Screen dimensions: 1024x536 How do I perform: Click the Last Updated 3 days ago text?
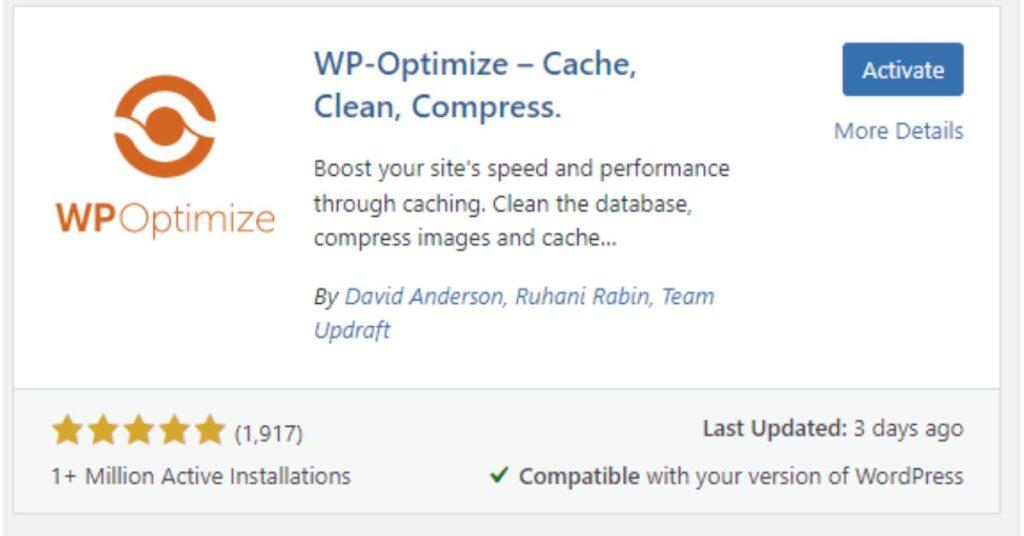[x=833, y=429]
